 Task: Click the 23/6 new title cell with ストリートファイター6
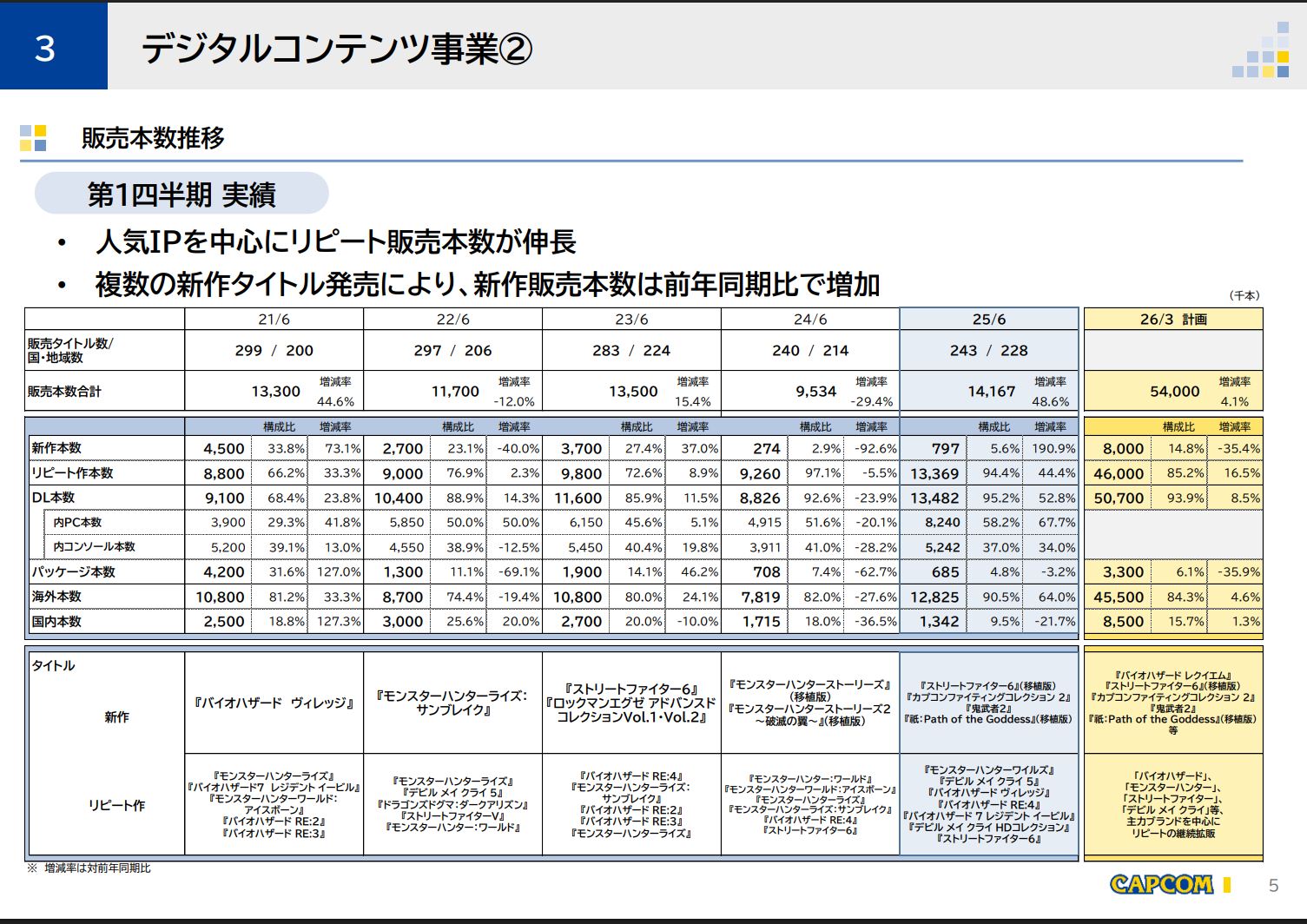click(x=631, y=703)
